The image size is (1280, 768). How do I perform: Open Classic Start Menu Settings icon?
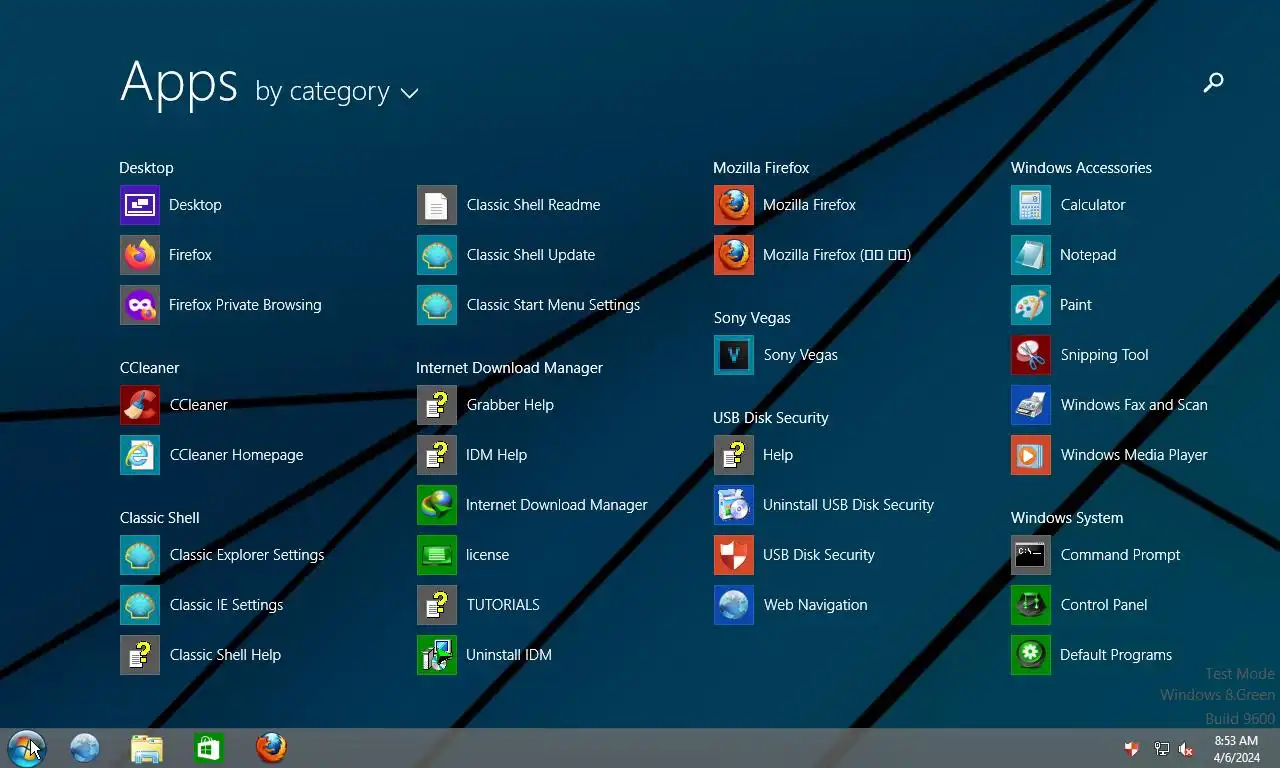437,305
